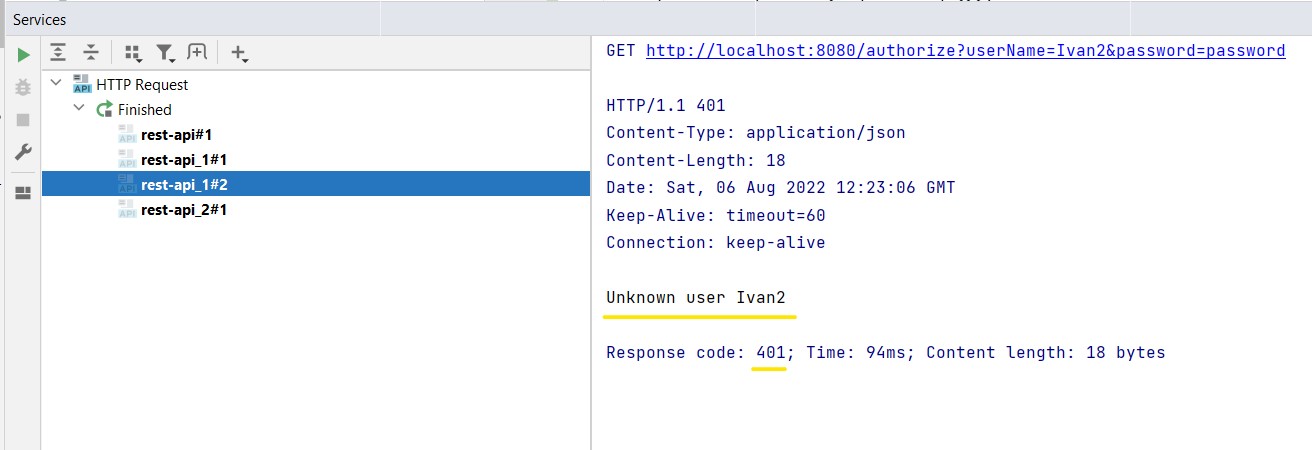
Task: Select the rest-api_1#2 request
Action: pyautogui.click(x=185, y=184)
